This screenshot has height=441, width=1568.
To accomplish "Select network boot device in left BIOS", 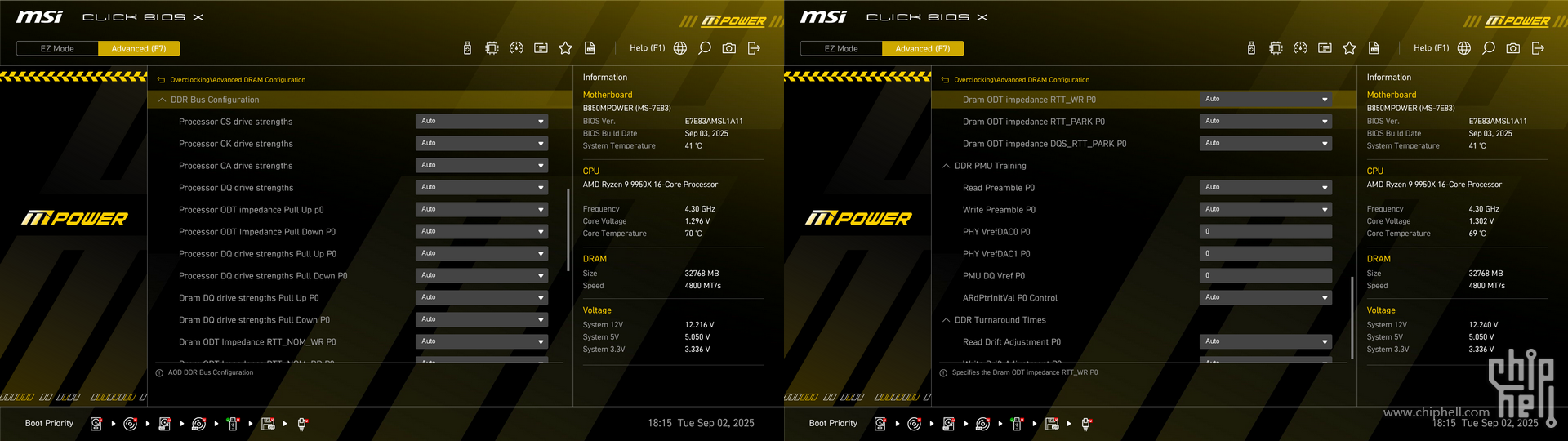I will click(302, 424).
